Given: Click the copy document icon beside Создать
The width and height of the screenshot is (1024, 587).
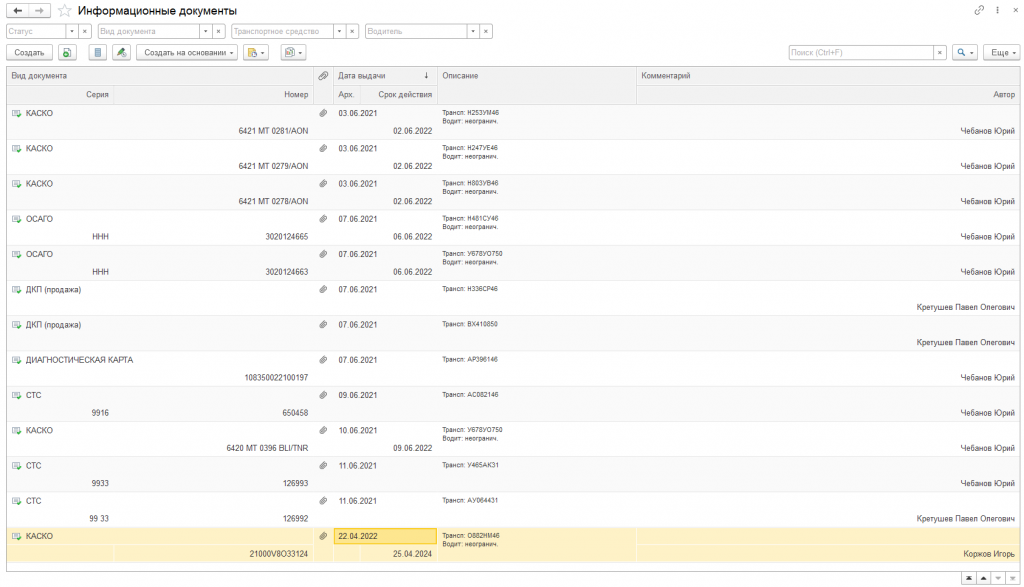Looking at the screenshot, I should point(67,52).
